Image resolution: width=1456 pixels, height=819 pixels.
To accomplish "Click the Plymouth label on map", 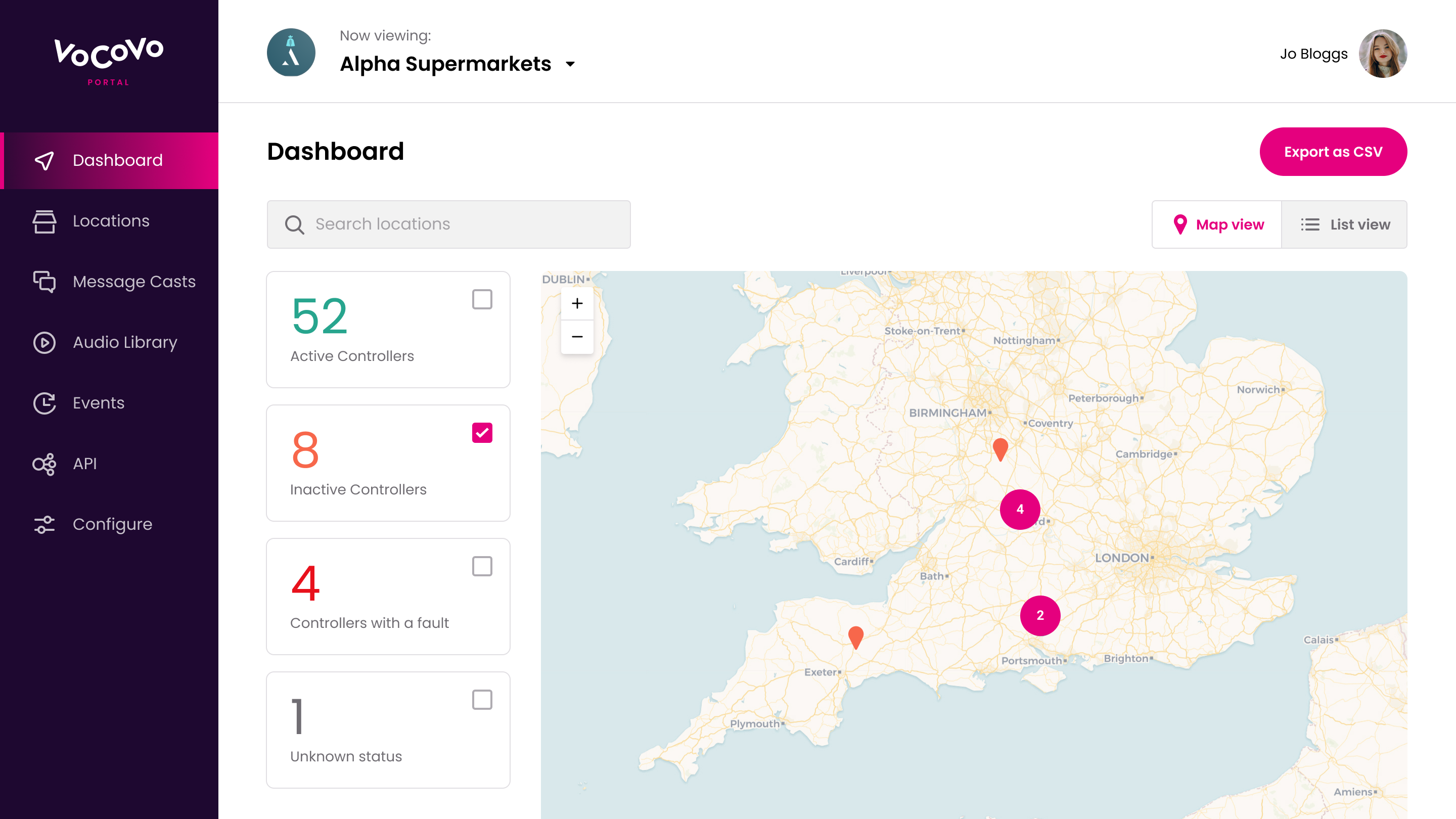I will 755,723.
